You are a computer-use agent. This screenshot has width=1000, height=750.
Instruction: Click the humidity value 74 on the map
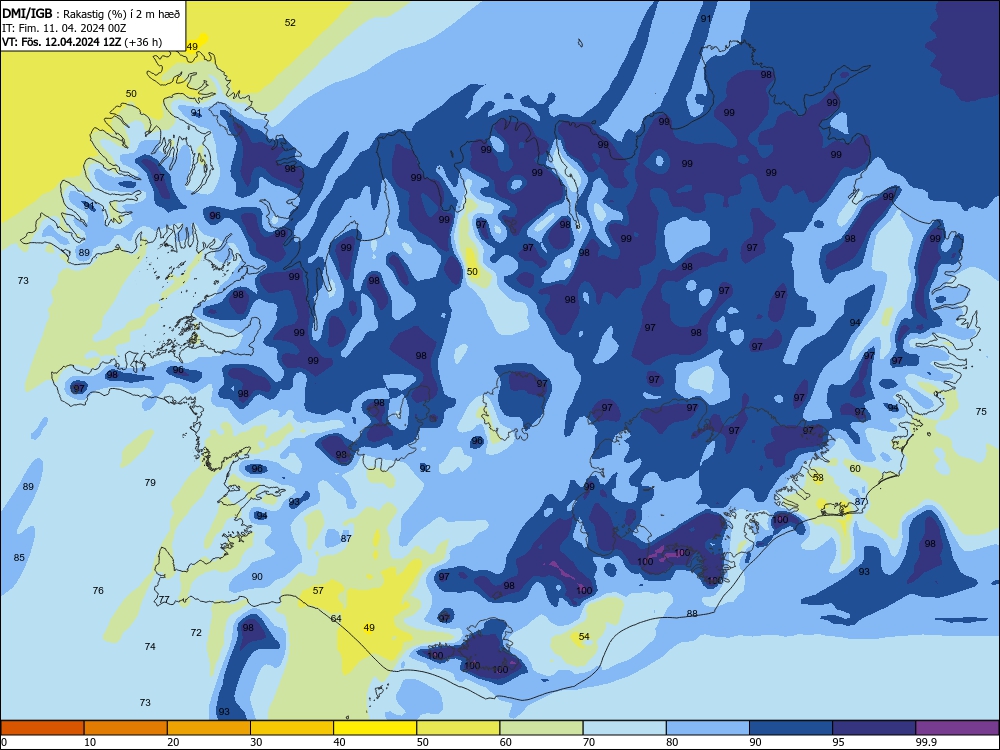(150, 647)
